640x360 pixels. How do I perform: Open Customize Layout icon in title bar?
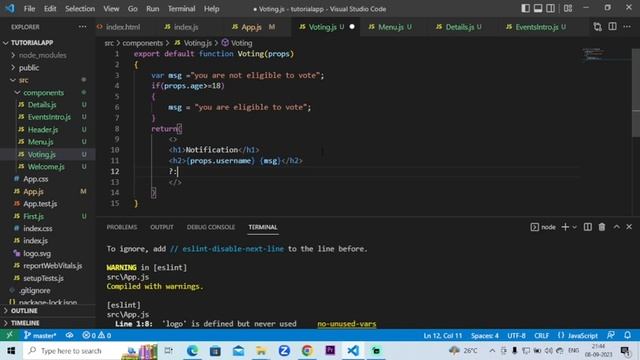(568, 8)
